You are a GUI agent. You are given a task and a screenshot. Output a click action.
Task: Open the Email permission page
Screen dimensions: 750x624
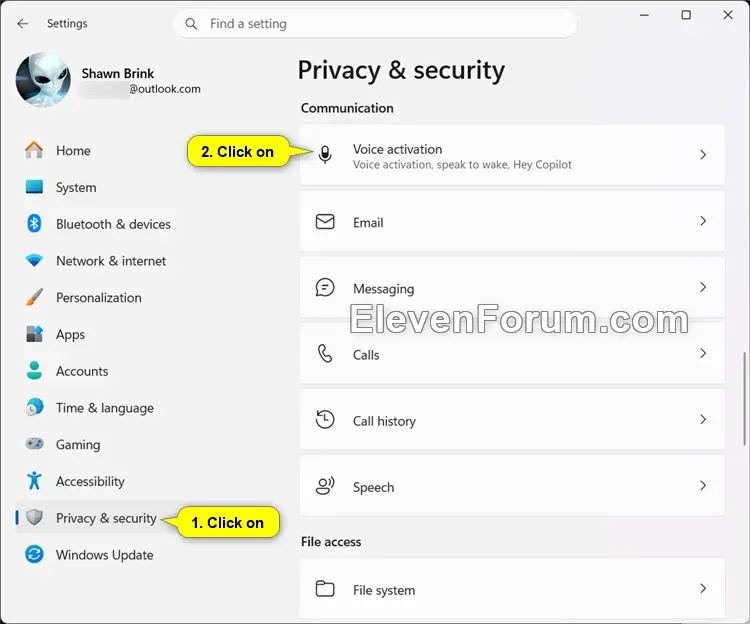512,221
